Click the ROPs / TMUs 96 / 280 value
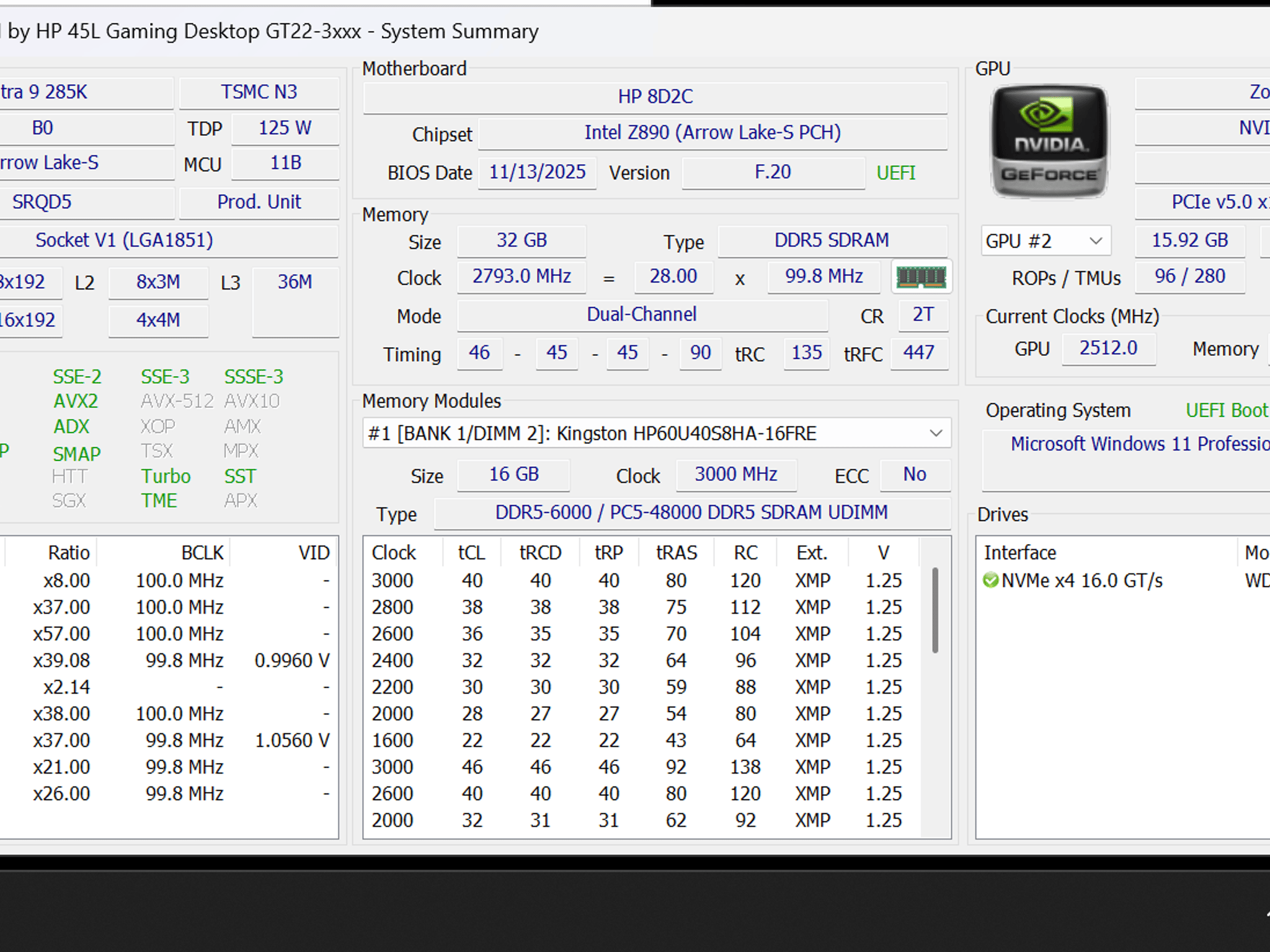The height and width of the screenshot is (952, 1270). point(1190,277)
